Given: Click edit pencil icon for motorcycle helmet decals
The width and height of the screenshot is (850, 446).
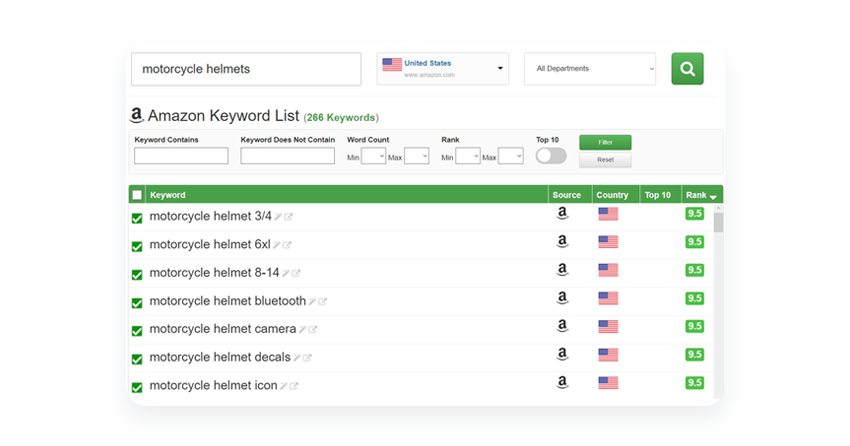Looking at the screenshot, I should point(297,358).
